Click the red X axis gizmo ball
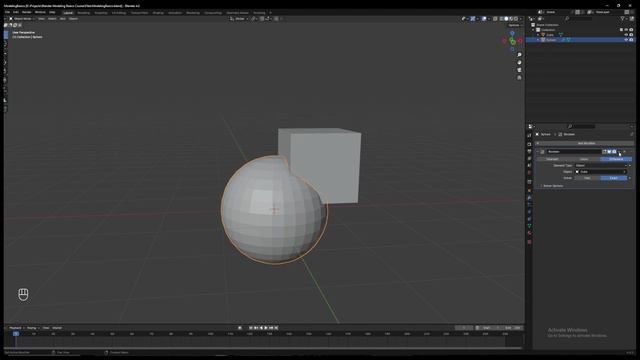This screenshot has height=360, width=640. (x=520, y=41)
